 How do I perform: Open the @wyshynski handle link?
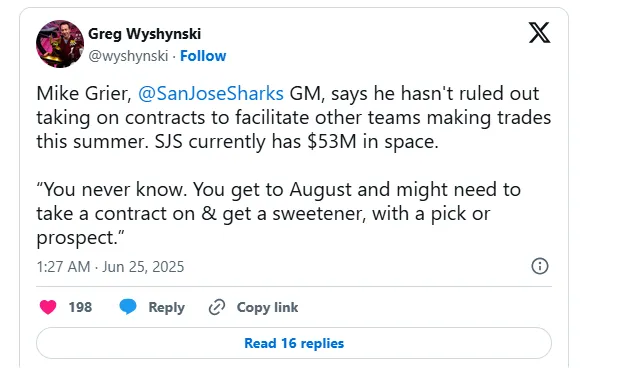click(128, 56)
